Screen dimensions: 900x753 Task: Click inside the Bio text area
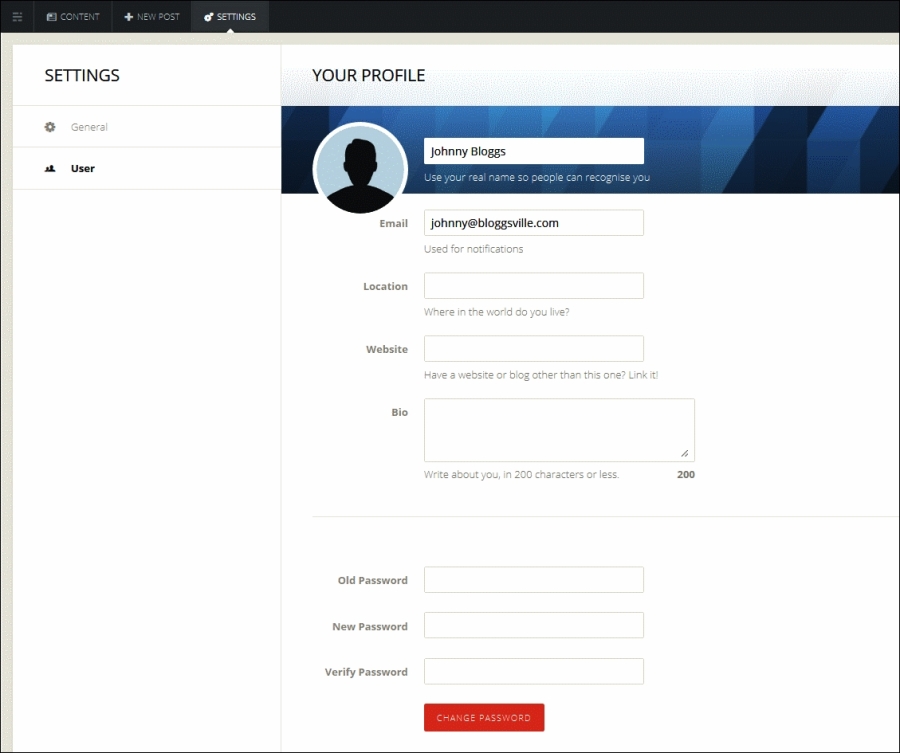(x=559, y=430)
